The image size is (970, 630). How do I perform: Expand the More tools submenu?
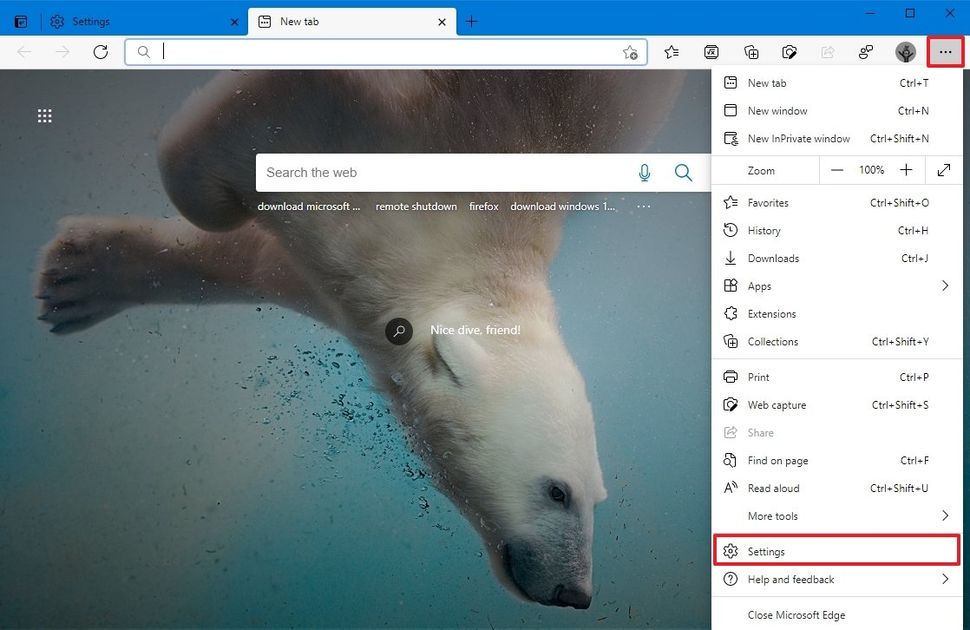tap(836, 515)
